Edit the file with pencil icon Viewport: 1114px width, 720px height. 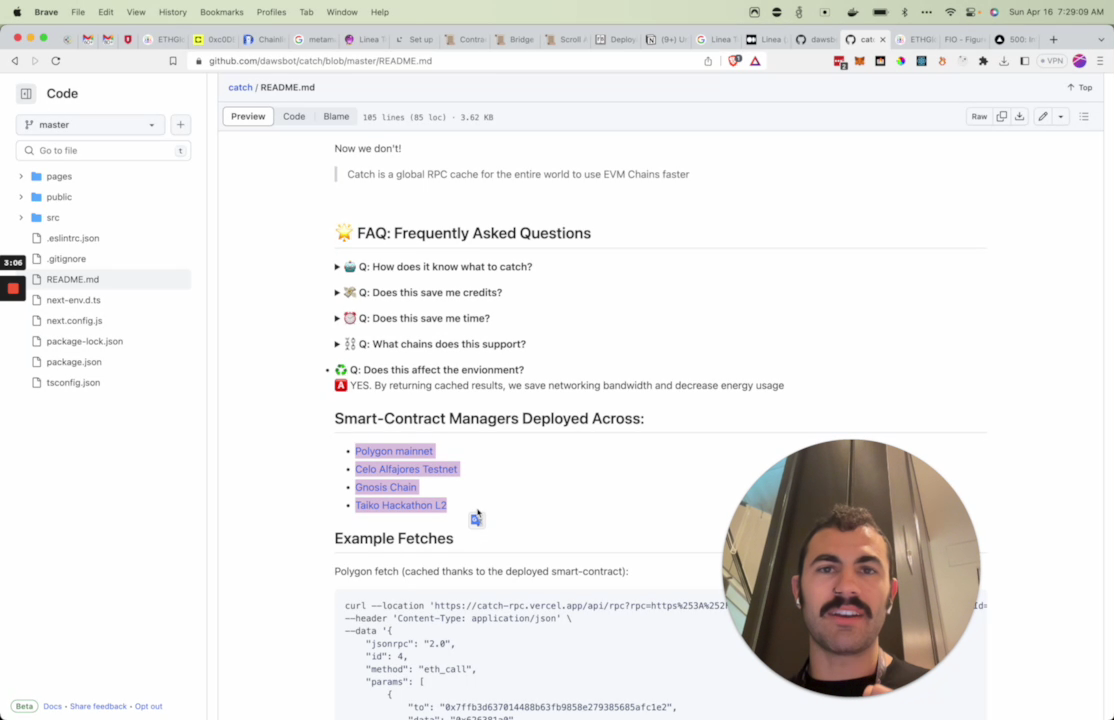tap(1042, 117)
